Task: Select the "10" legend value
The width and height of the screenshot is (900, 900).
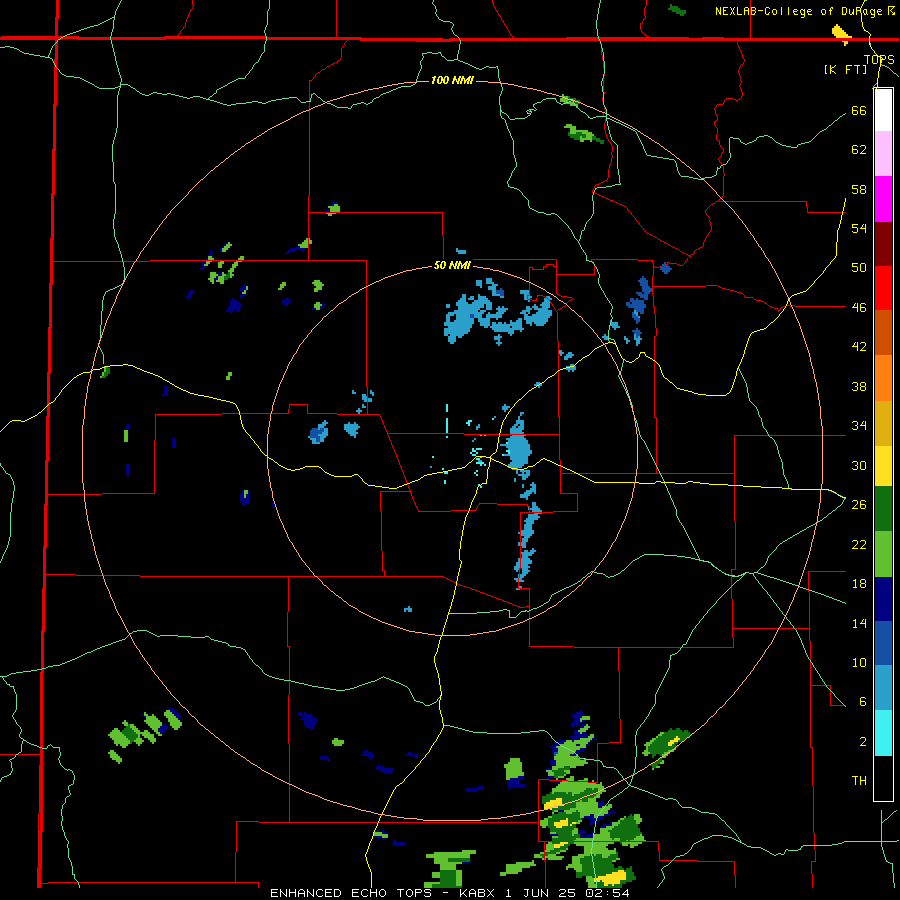Action: point(859,662)
